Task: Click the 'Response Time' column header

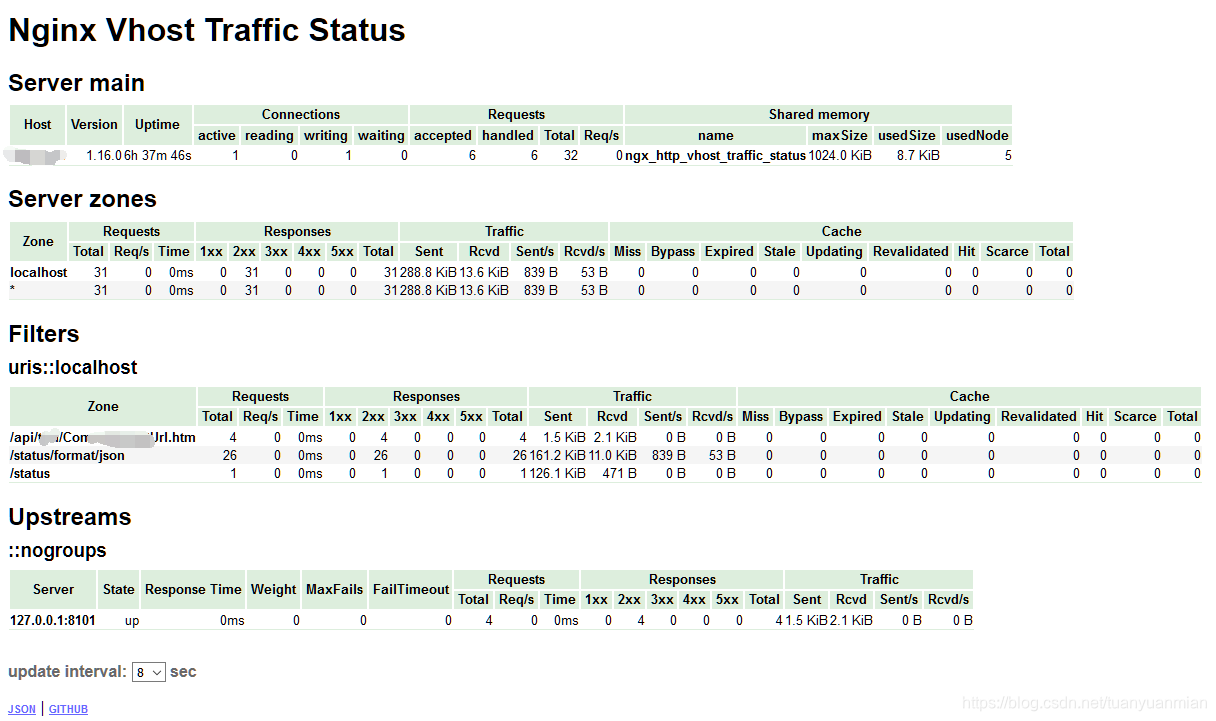Action: tap(193, 589)
